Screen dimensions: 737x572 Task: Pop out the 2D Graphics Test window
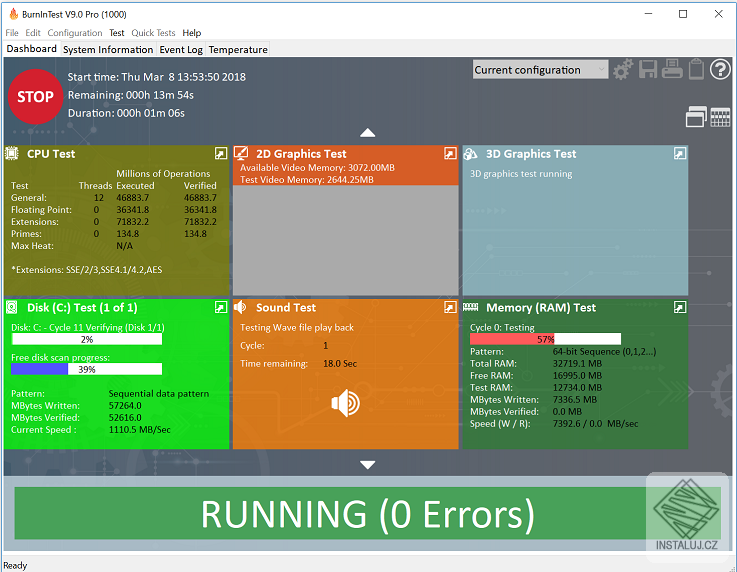tap(450, 153)
